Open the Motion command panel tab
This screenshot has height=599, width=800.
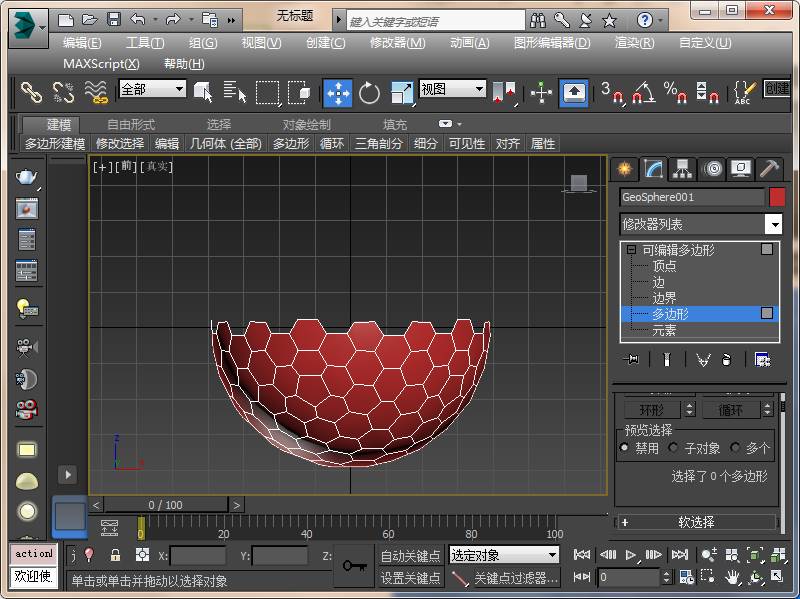712,168
